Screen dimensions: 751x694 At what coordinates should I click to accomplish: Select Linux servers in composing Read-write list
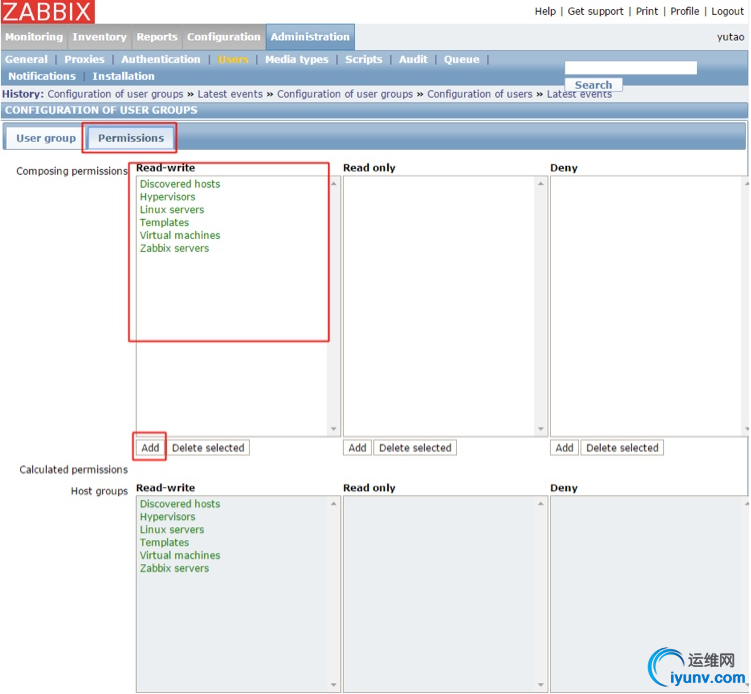[172, 210]
